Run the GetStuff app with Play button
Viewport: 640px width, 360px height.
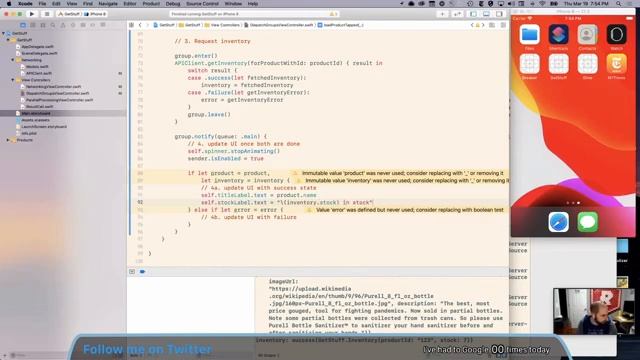[32, 14]
